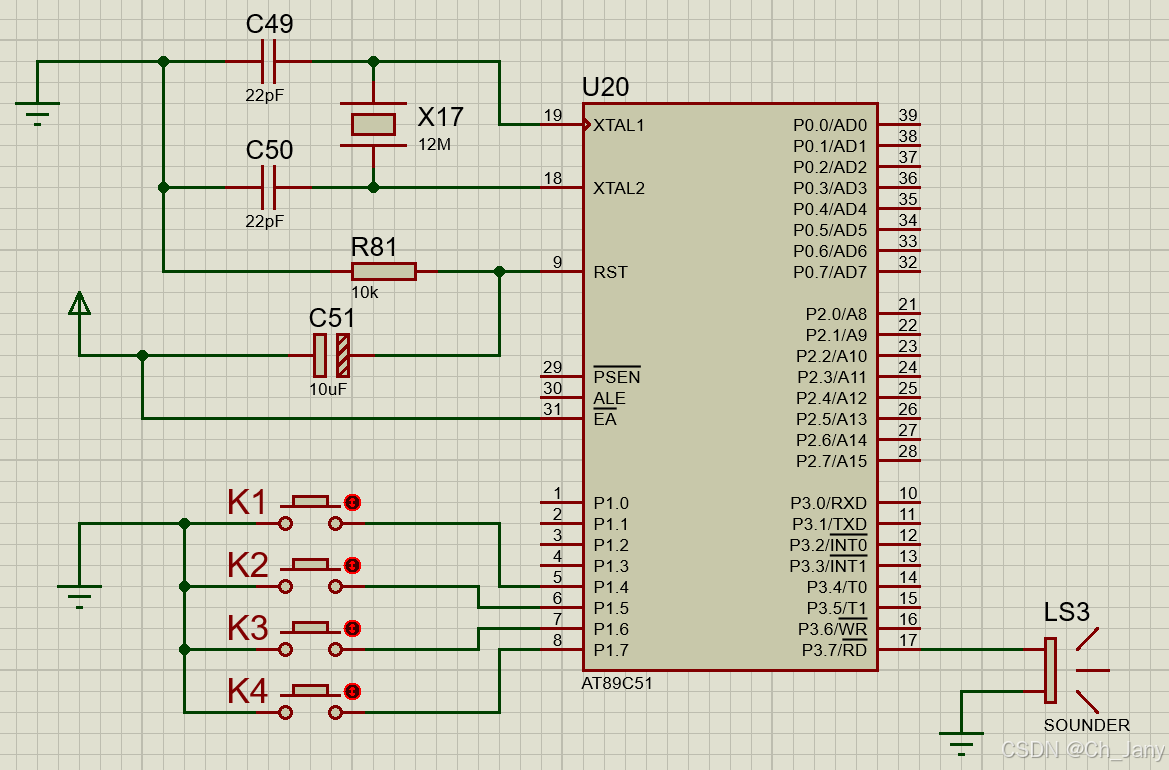
Task: Click the K3 label
Action: pos(248,628)
